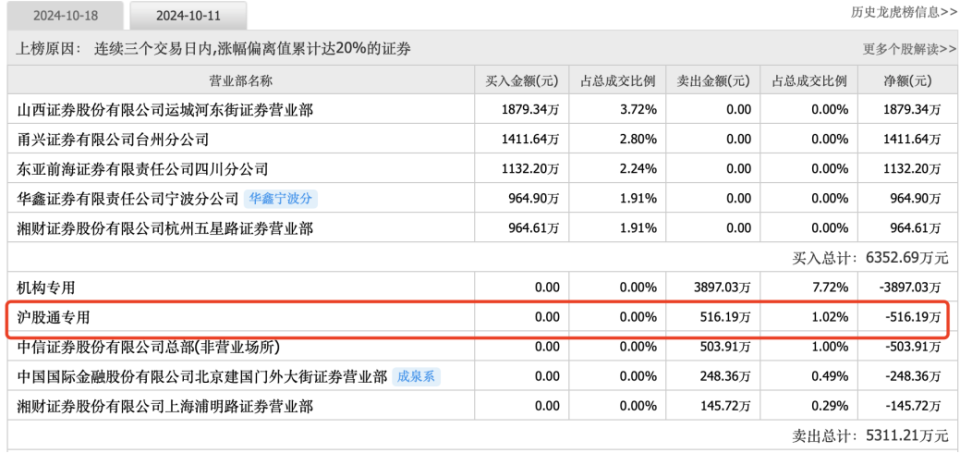Open 历史龙虎榜信息 link
Viewport: 960px width, 453px height.
(903, 13)
